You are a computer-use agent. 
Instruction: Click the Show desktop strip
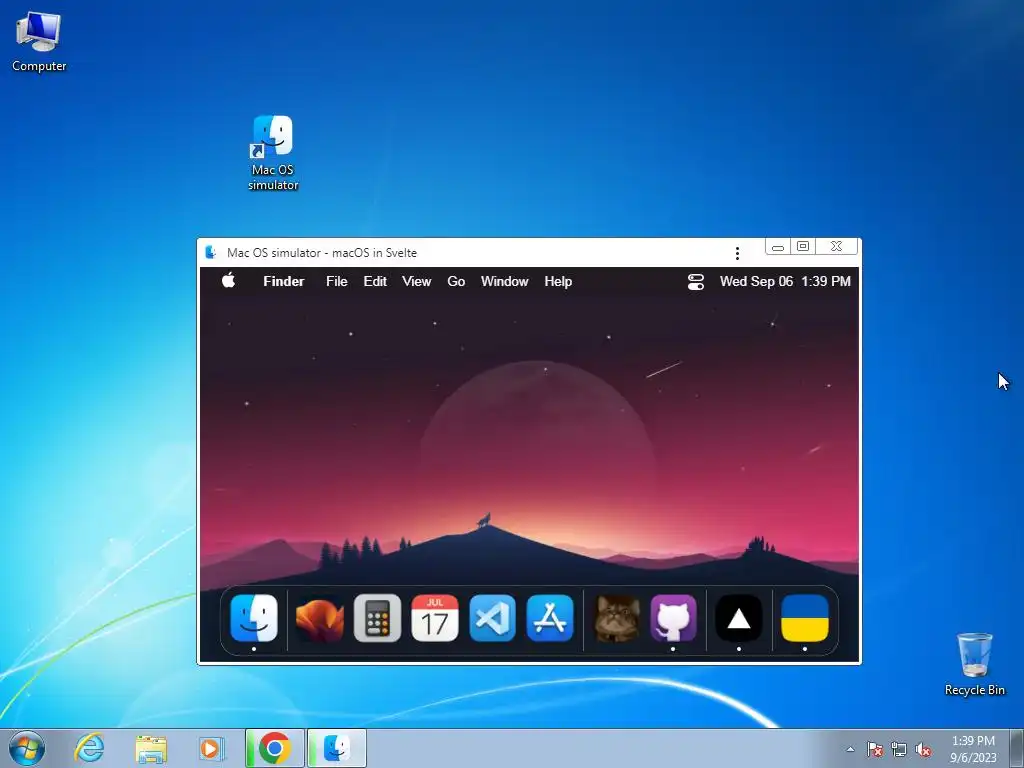pyautogui.click(x=1017, y=748)
